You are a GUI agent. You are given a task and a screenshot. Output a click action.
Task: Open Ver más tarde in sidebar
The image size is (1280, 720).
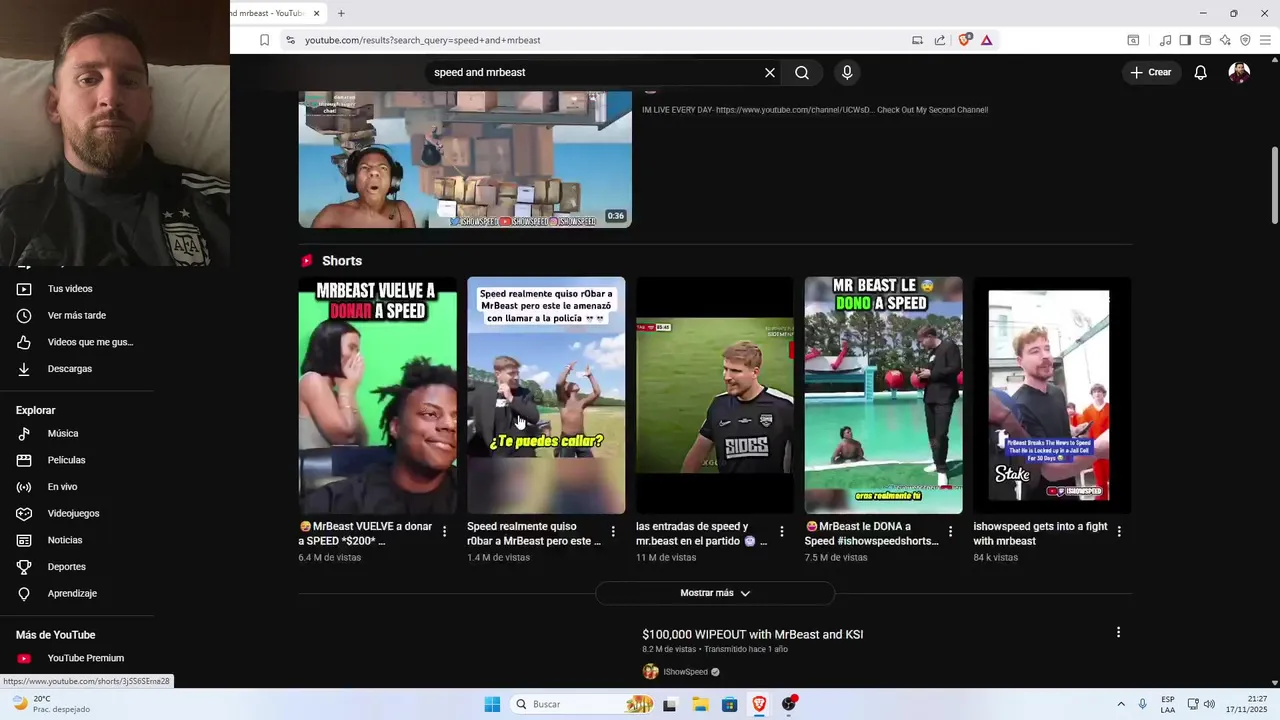click(x=76, y=315)
